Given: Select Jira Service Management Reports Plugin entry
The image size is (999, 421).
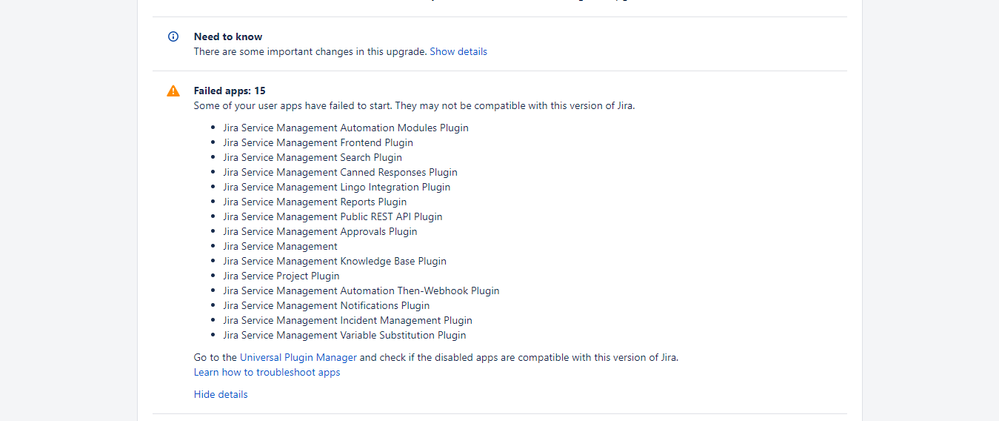Looking at the screenshot, I should tap(315, 202).
